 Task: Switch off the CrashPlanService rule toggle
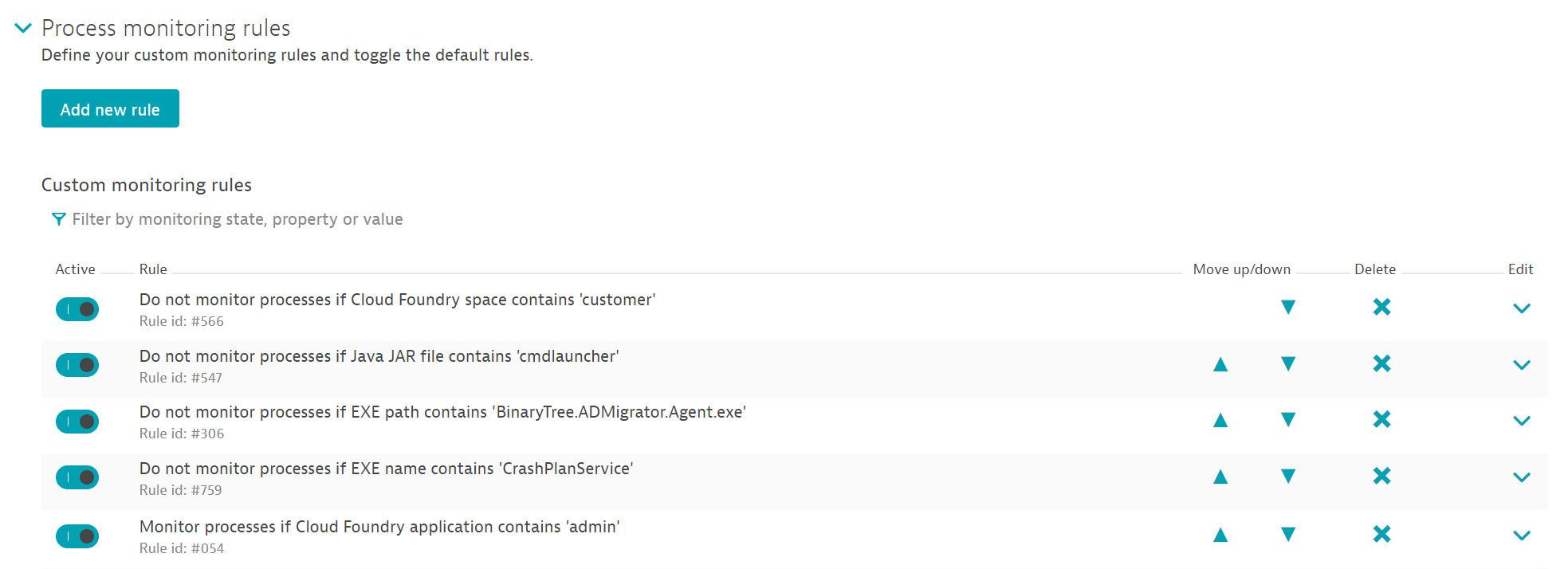77,477
